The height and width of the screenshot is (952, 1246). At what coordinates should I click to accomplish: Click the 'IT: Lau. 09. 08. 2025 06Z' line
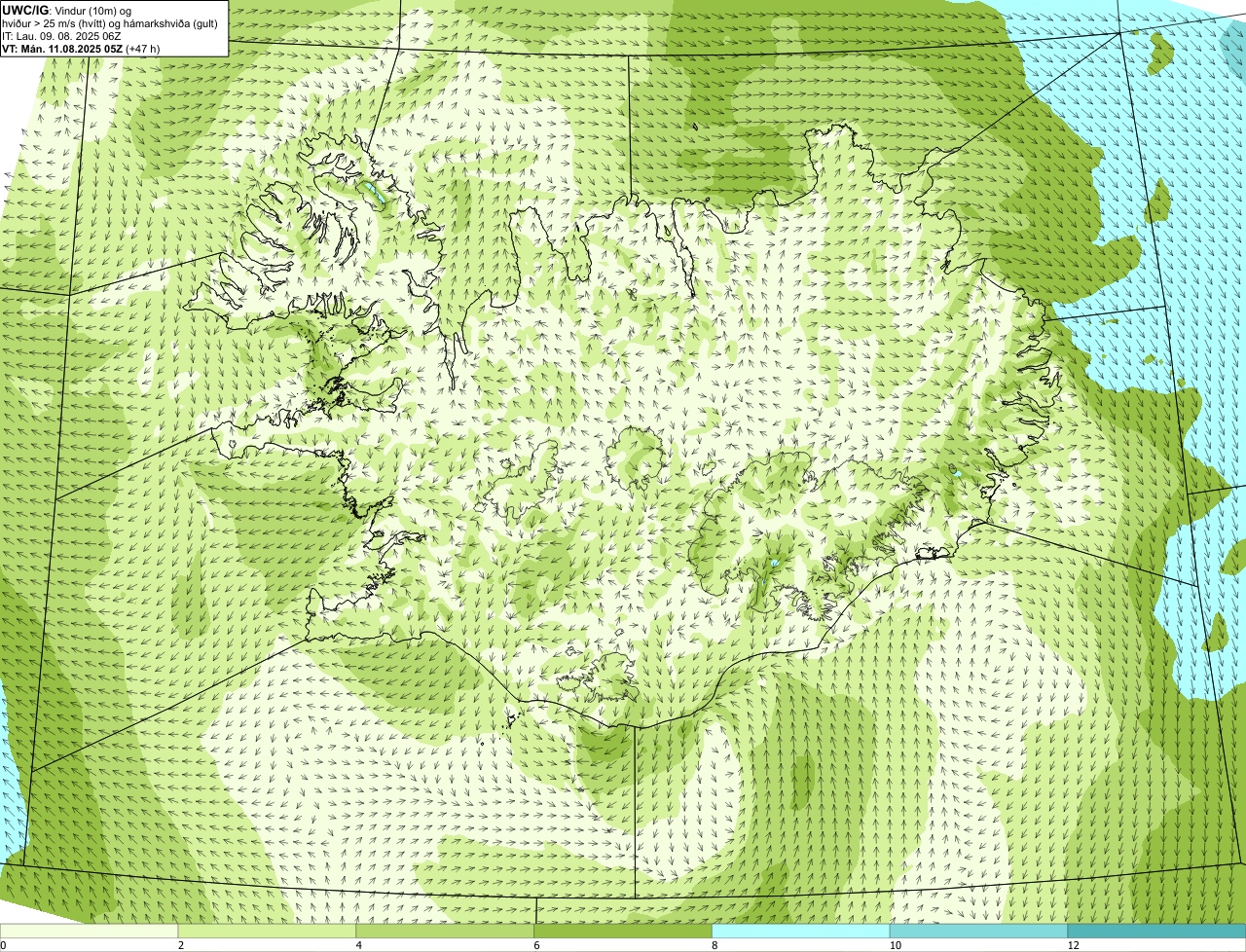click(61, 35)
